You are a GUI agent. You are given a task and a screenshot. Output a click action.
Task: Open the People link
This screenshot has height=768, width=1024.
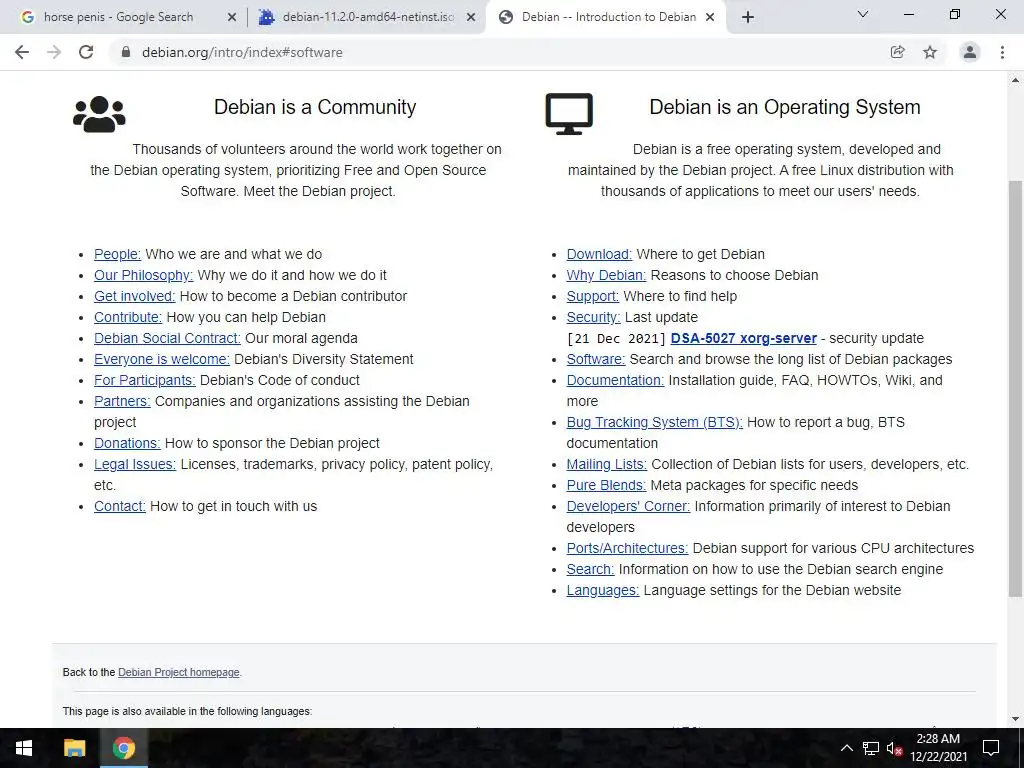[118, 254]
